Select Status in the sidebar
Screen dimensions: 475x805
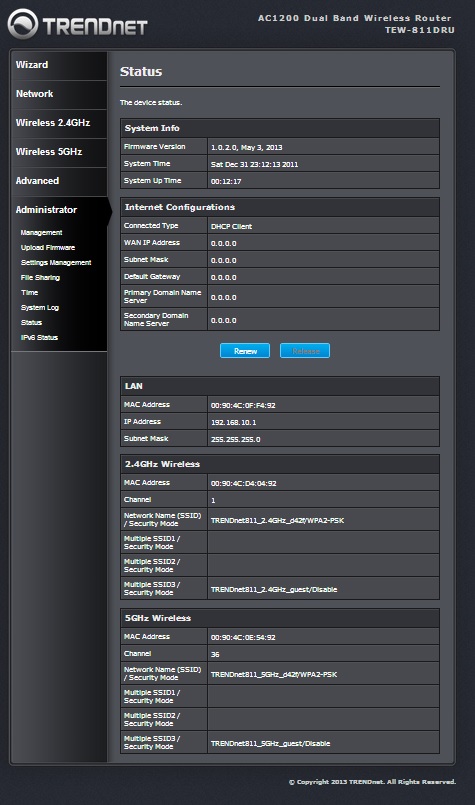31,322
